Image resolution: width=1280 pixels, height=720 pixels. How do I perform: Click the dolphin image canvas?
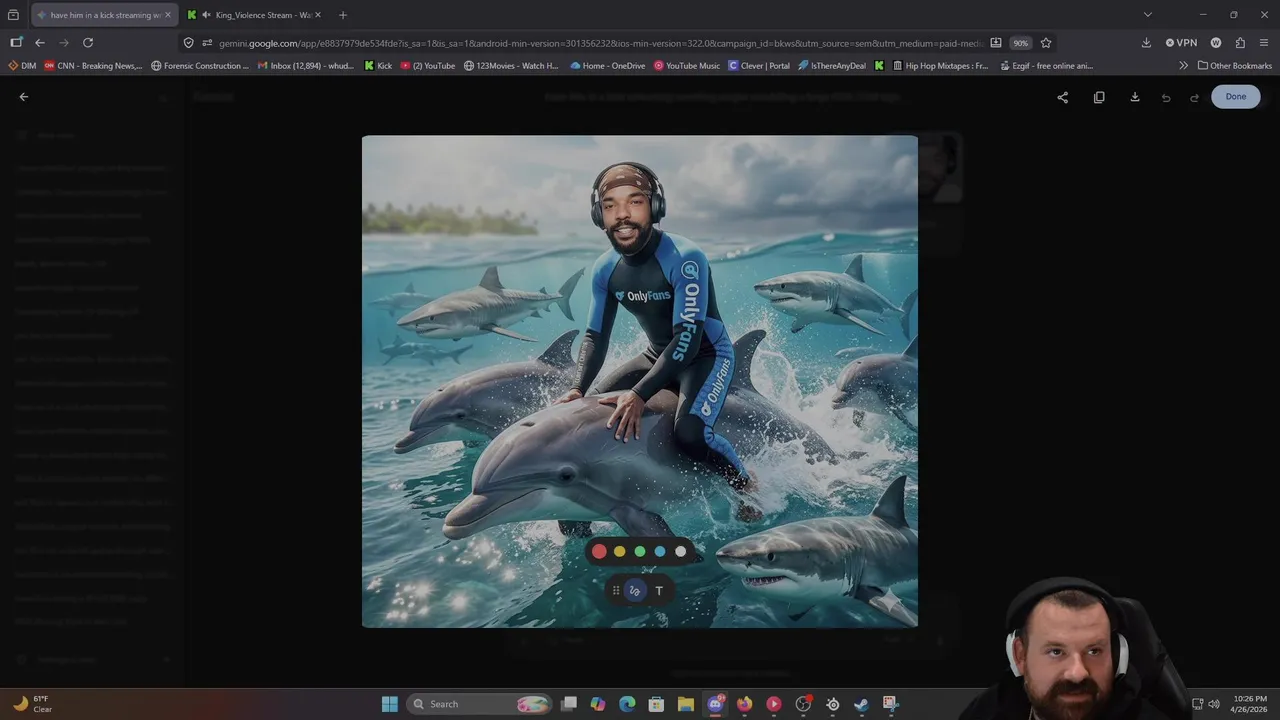tap(640, 381)
